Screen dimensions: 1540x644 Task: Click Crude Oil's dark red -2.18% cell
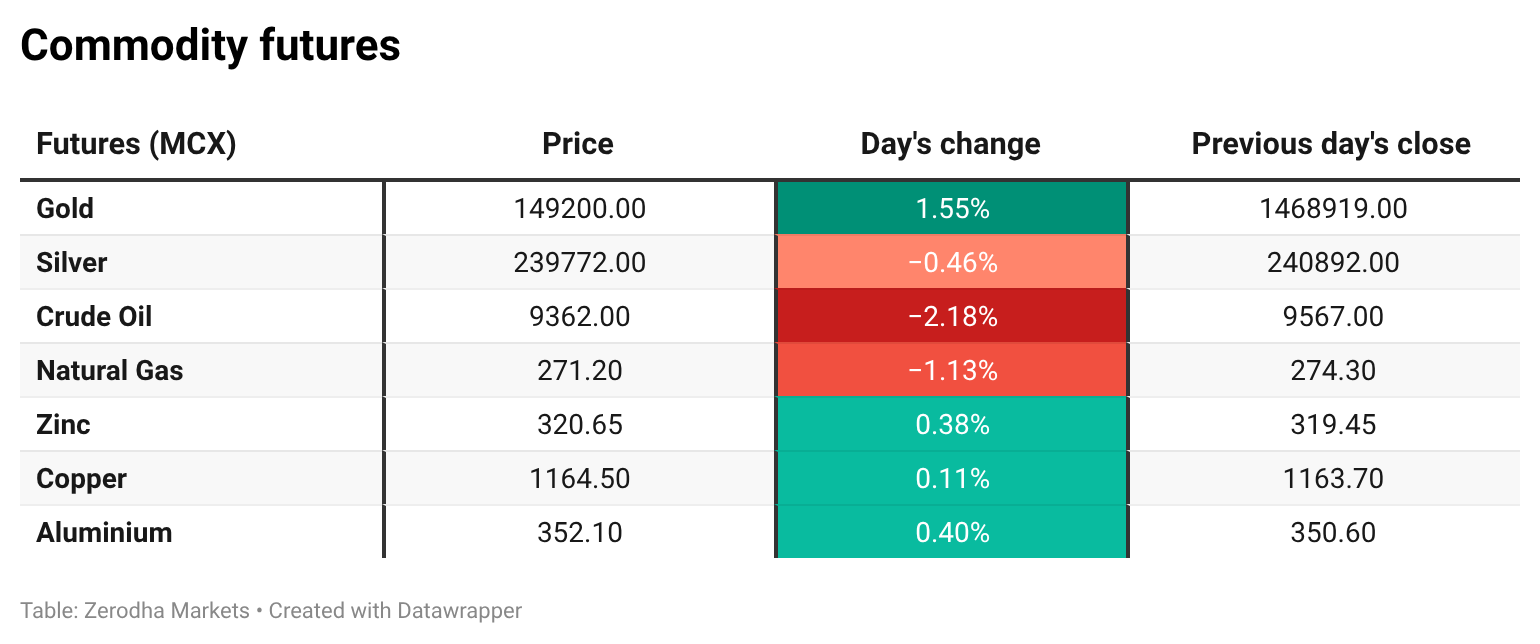[x=952, y=316]
